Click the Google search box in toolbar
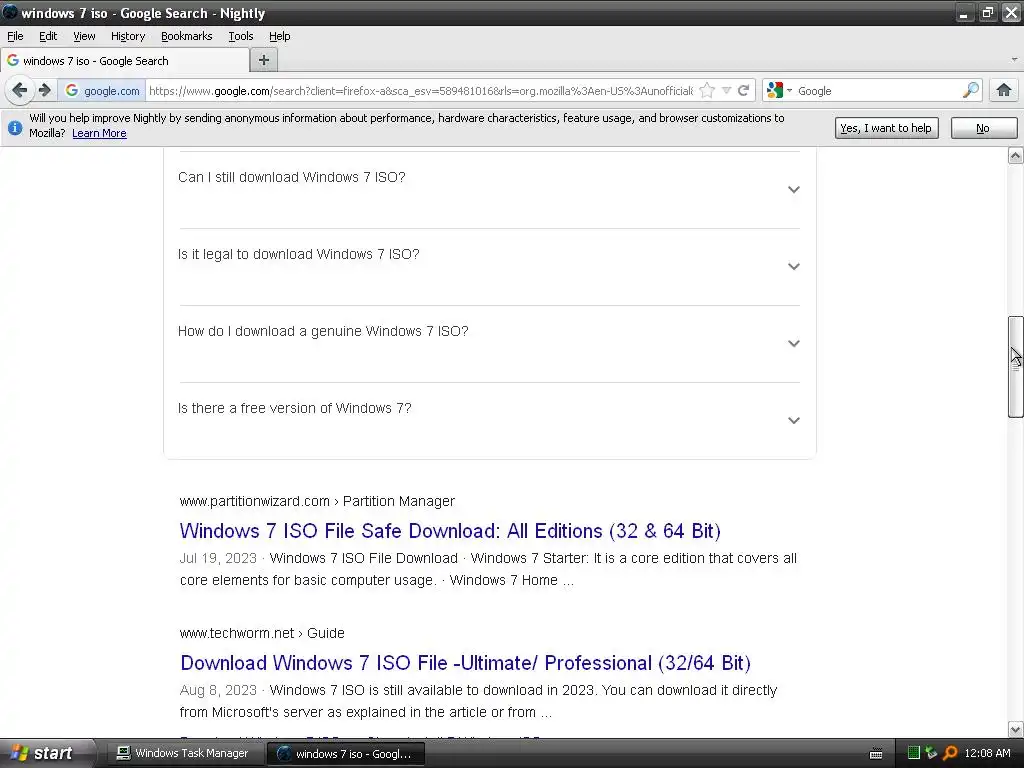The height and width of the screenshot is (768, 1024). [877, 91]
